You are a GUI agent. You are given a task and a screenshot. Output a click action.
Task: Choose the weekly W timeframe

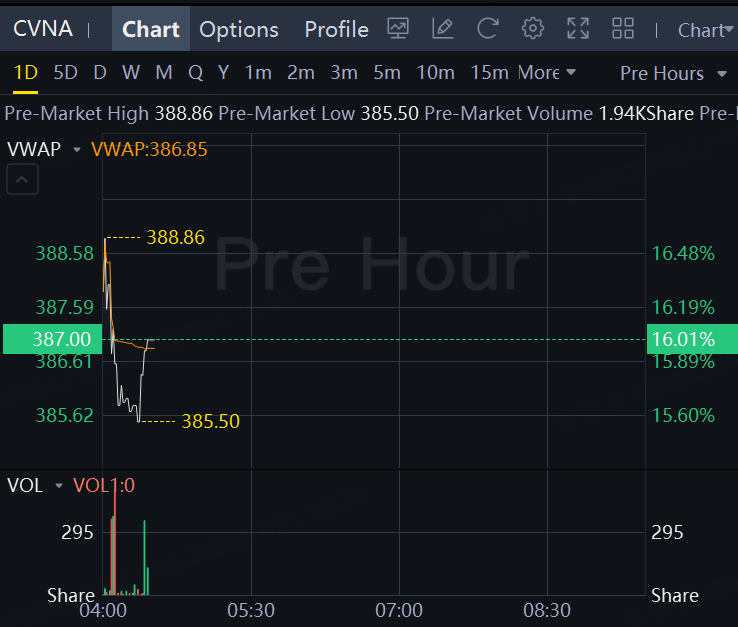click(131, 73)
